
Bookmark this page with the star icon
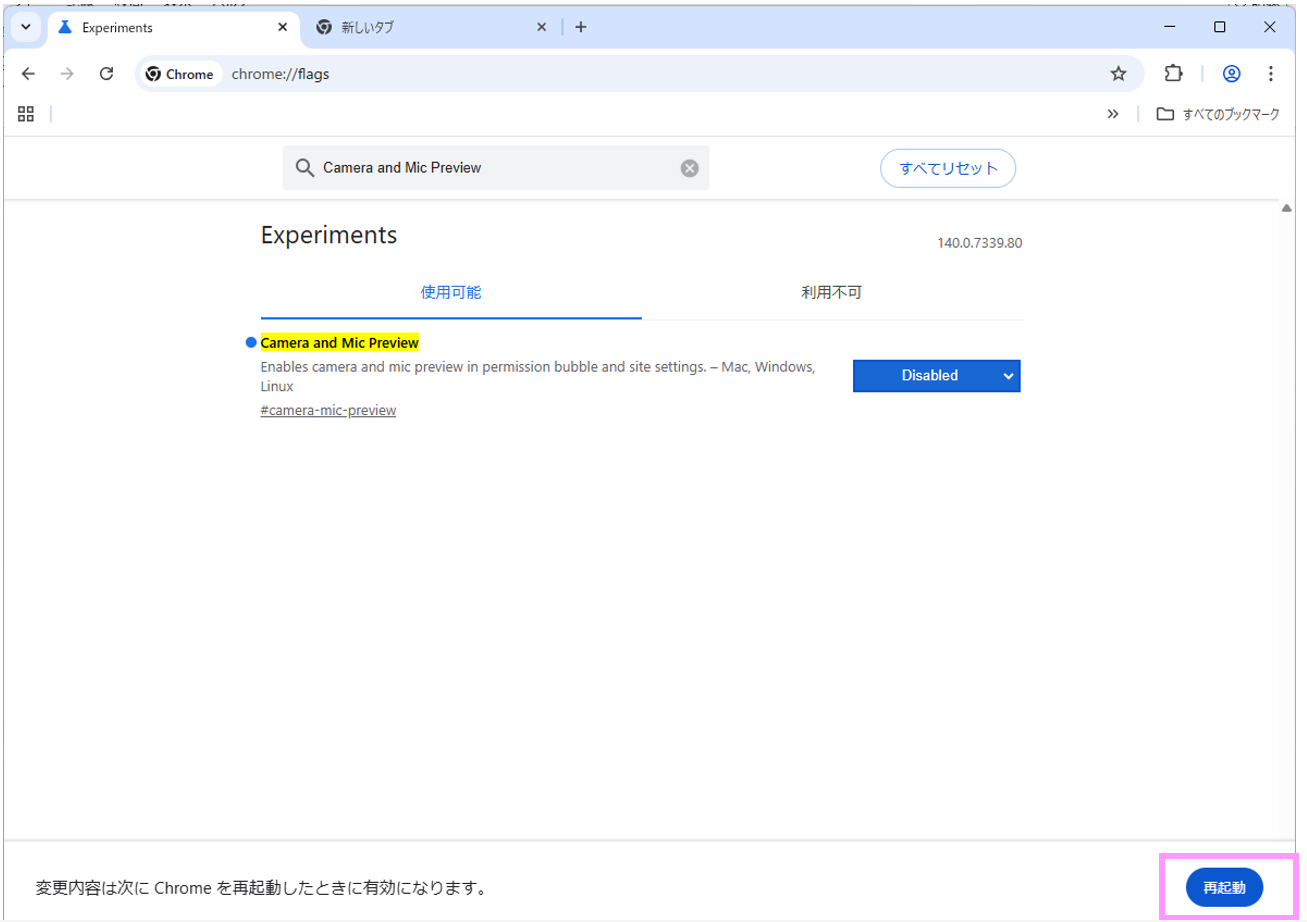pos(1118,73)
